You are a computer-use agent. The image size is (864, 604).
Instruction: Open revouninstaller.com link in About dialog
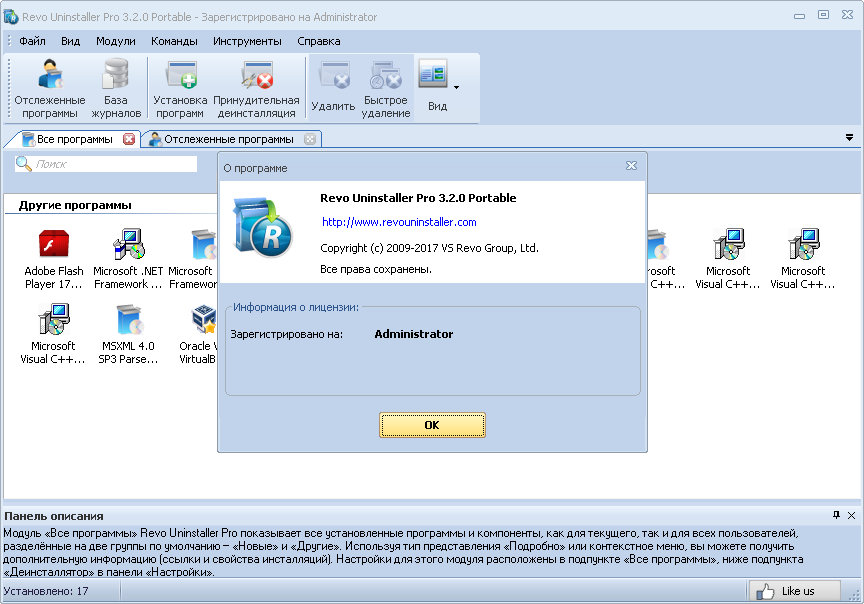pos(399,222)
